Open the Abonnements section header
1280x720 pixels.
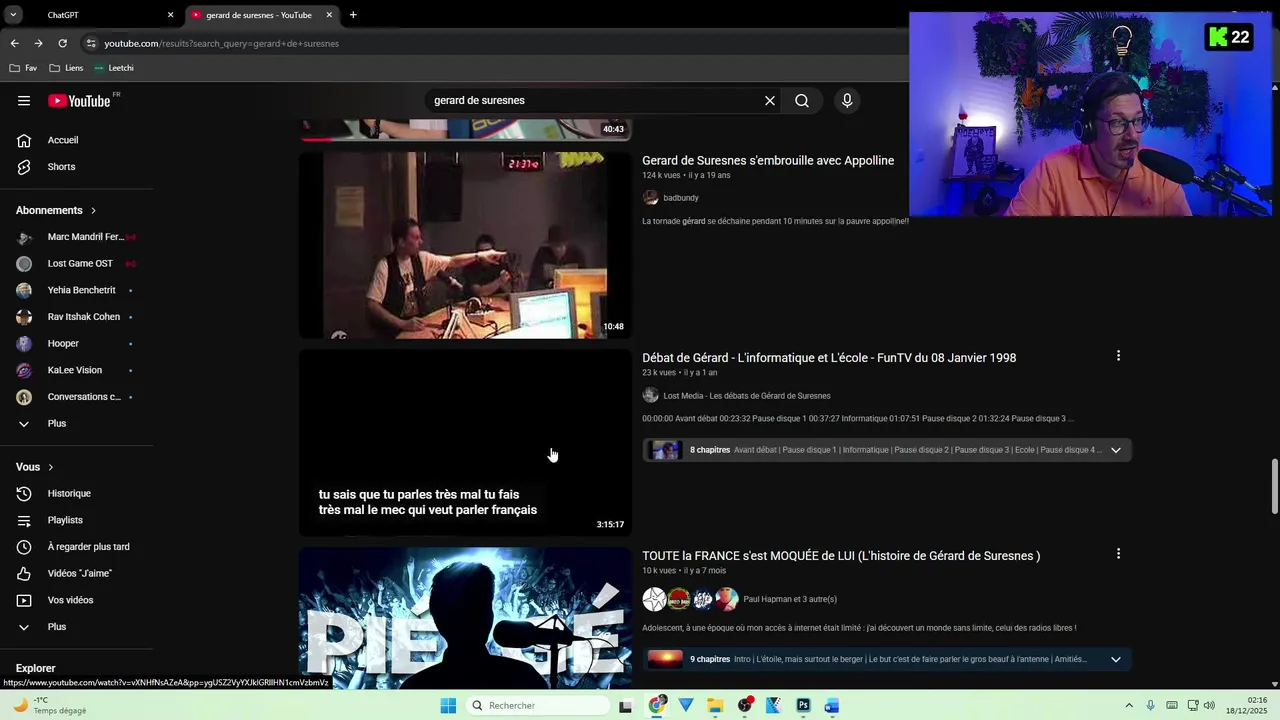pos(56,210)
